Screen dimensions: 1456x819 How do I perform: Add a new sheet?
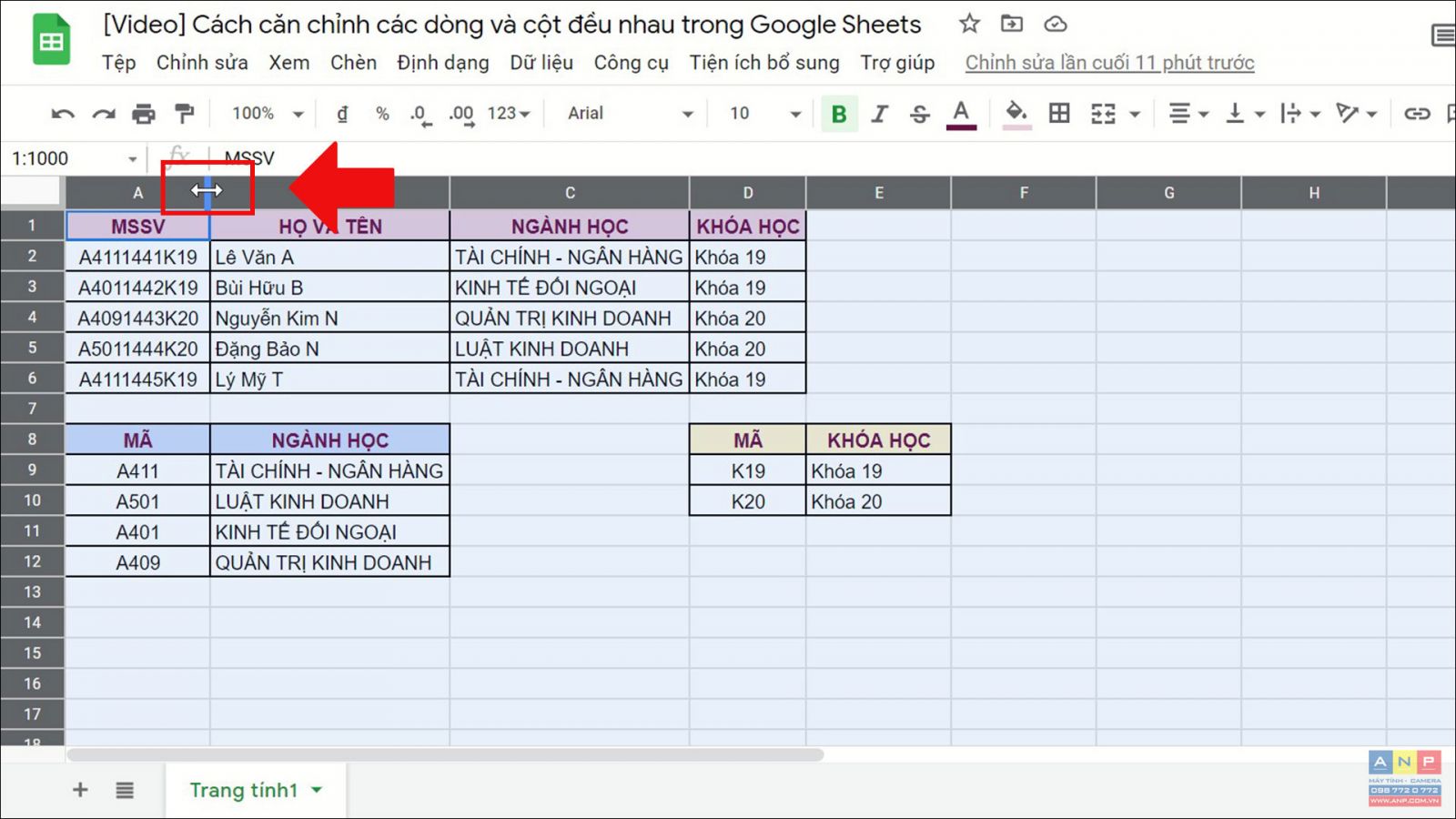pos(80,790)
